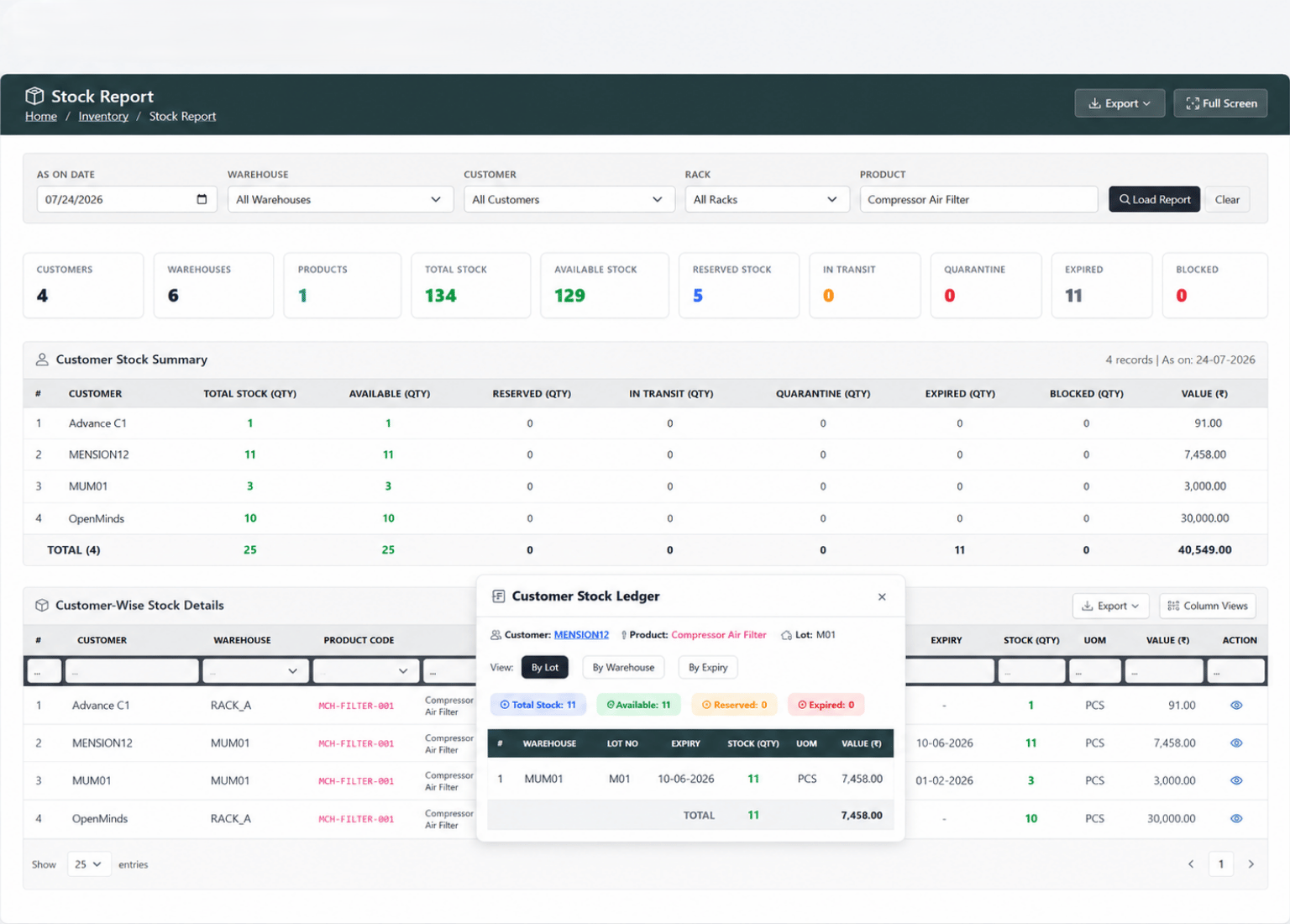This screenshot has width=1290, height=924.
Task: Click the action column filter input
Action: click(x=1235, y=671)
